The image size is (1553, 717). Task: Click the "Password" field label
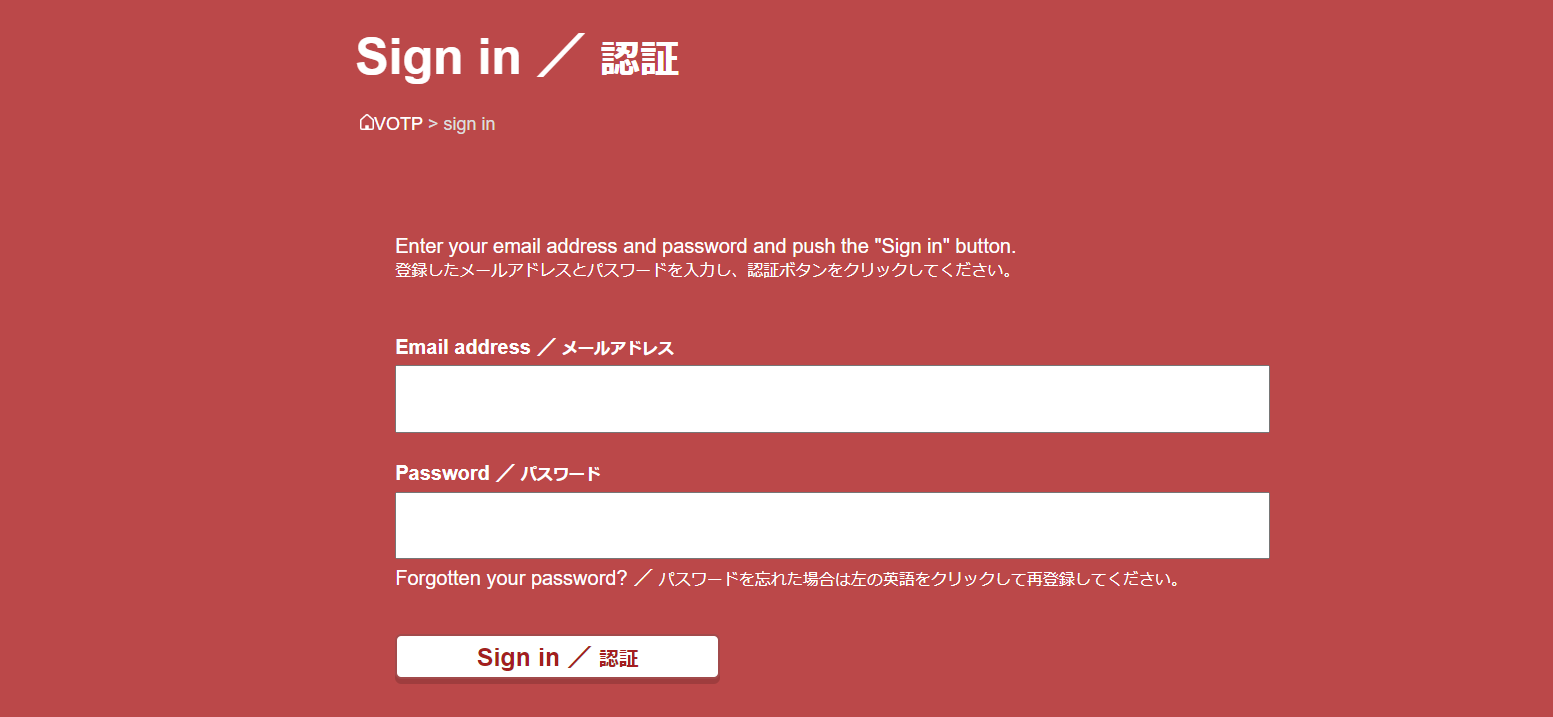point(442,473)
